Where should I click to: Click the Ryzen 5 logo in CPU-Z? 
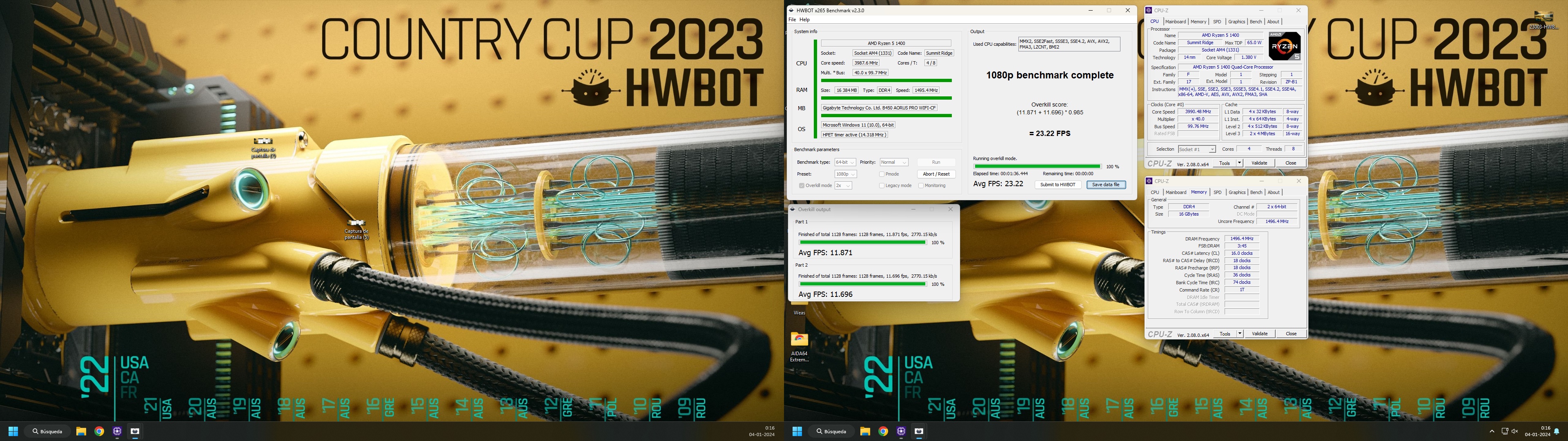tap(1284, 46)
